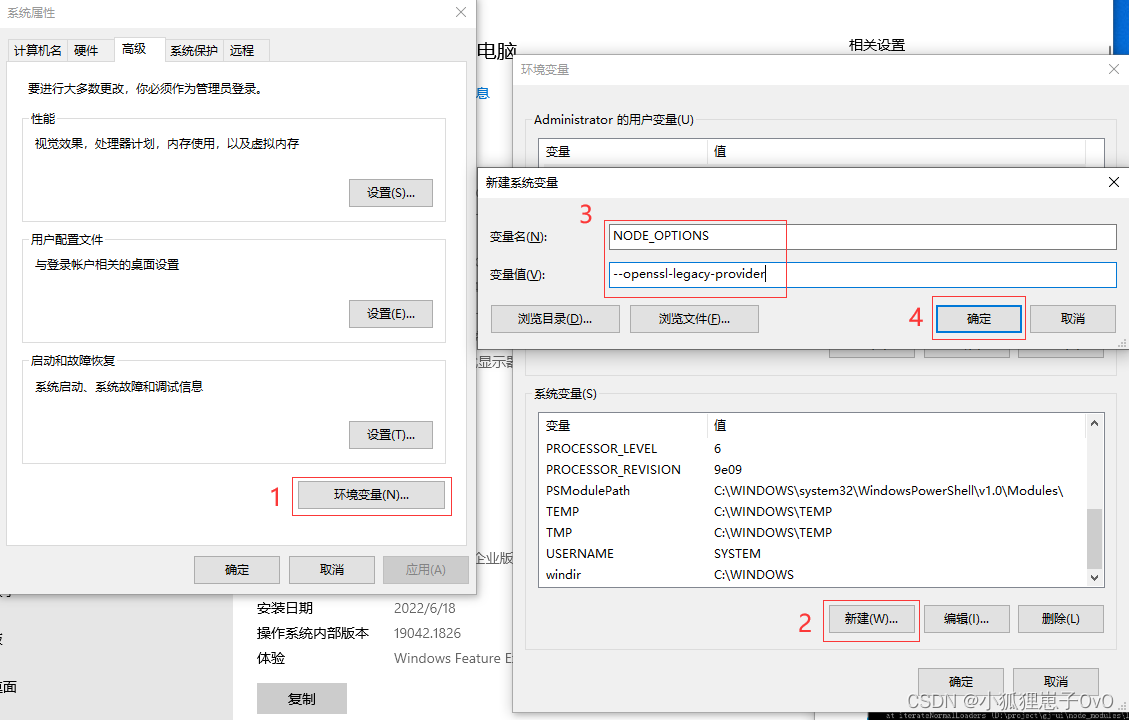Image resolution: width=1129 pixels, height=720 pixels.
Task: Close the 环境变量 window
Action: 1114,69
